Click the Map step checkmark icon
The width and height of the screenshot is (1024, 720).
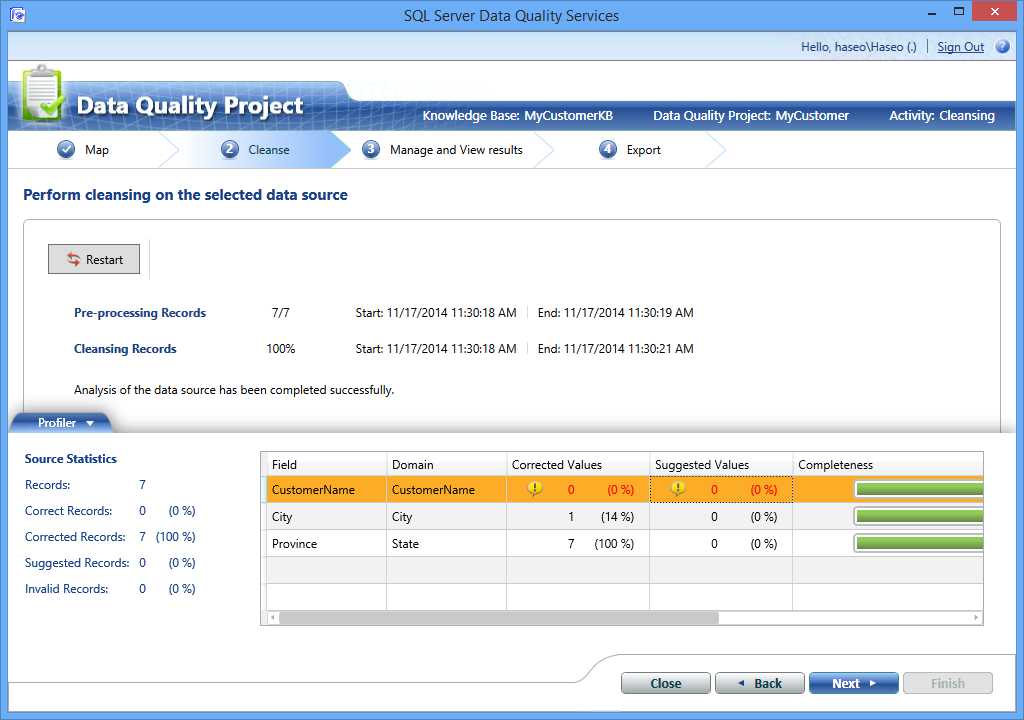click(x=66, y=150)
